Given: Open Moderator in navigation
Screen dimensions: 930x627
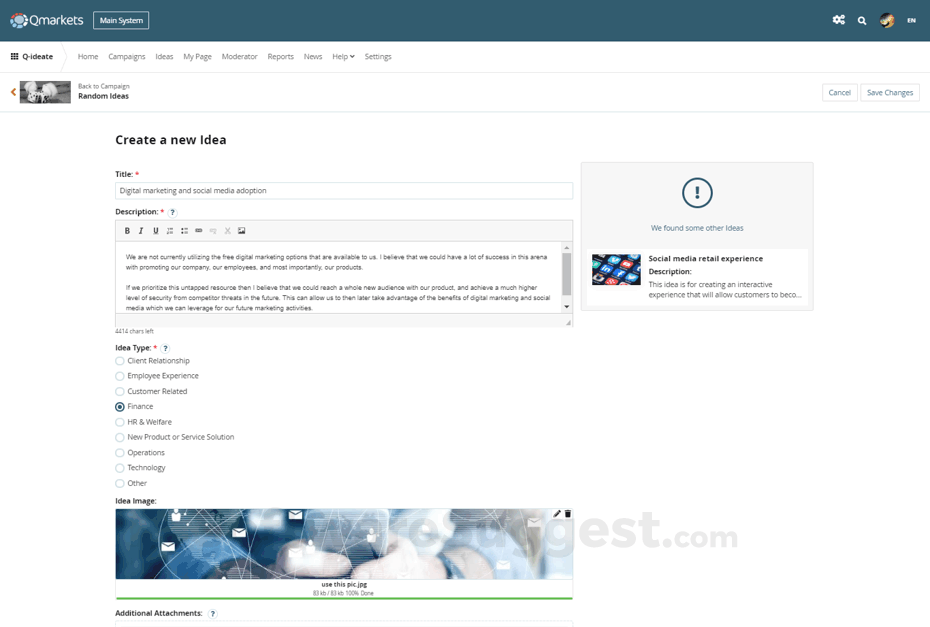Looking at the screenshot, I should pyautogui.click(x=240, y=56).
